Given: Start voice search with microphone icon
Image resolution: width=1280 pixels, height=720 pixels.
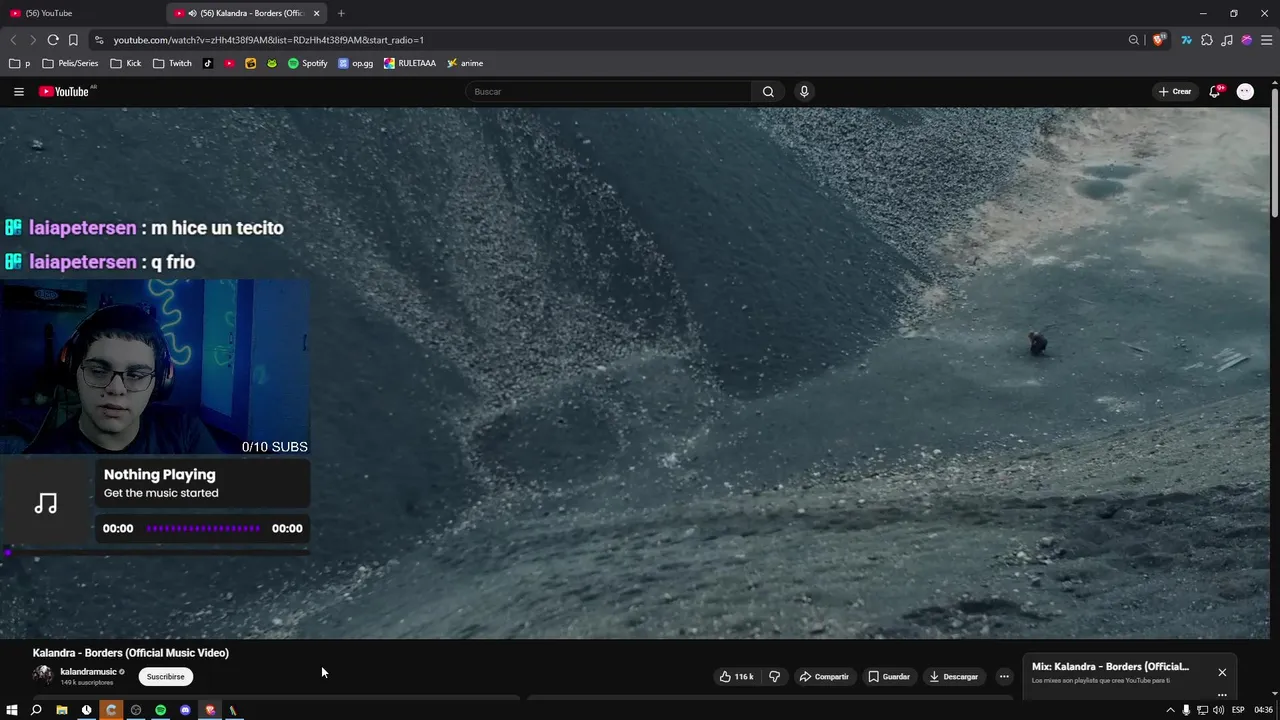Looking at the screenshot, I should pos(804,92).
